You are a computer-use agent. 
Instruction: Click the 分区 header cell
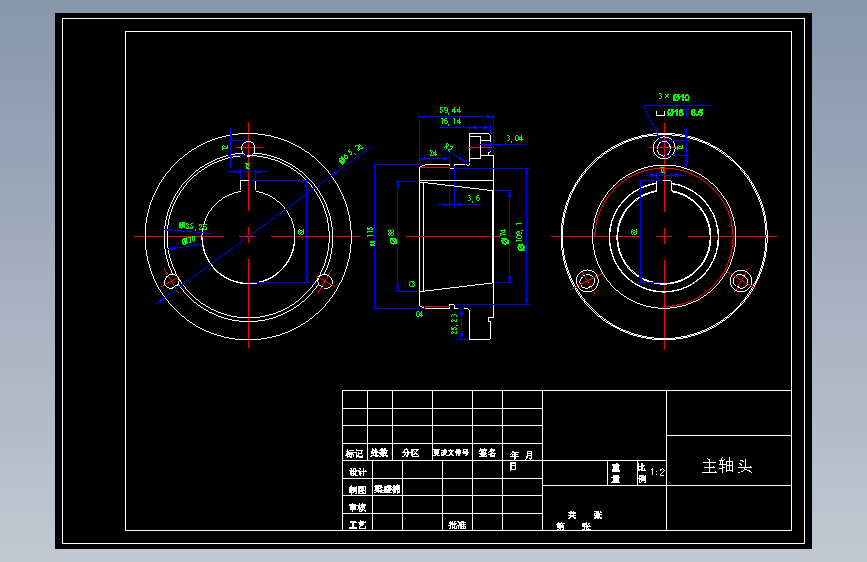pyautogui.click(x=410, y=453)
